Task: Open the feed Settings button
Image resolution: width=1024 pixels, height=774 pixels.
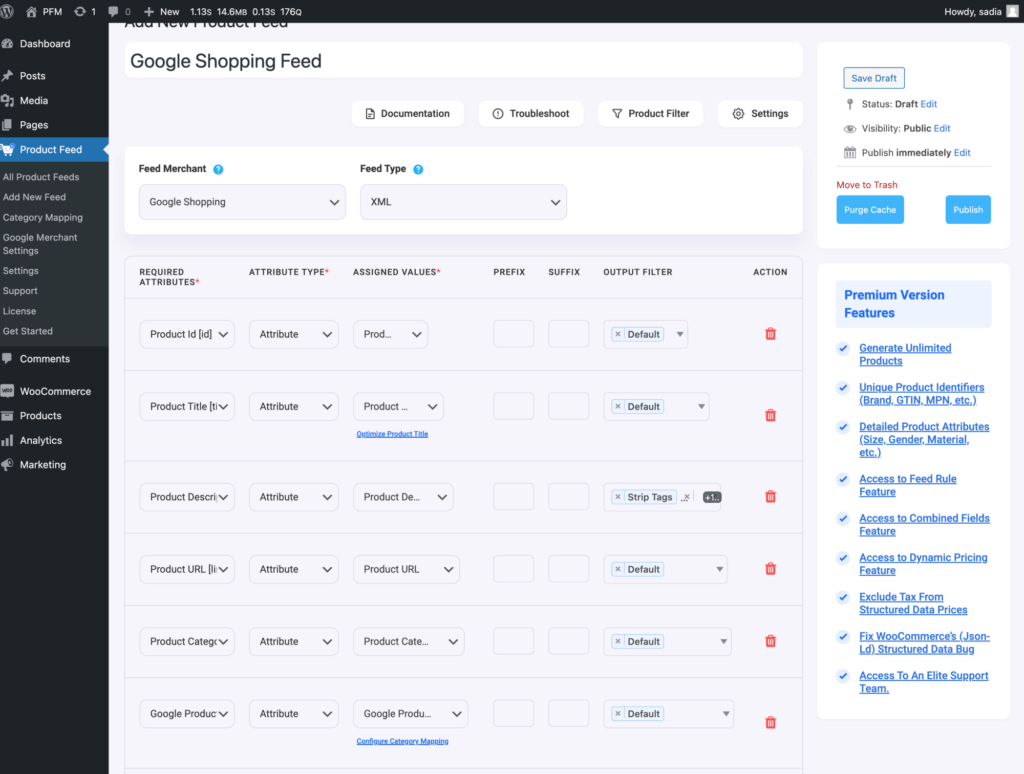Action: (760, 114)
